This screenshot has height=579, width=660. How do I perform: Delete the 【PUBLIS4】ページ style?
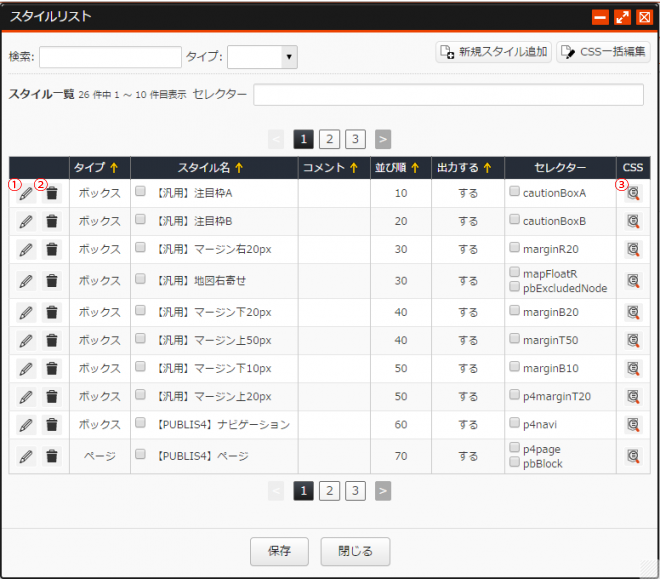(52, 457)
